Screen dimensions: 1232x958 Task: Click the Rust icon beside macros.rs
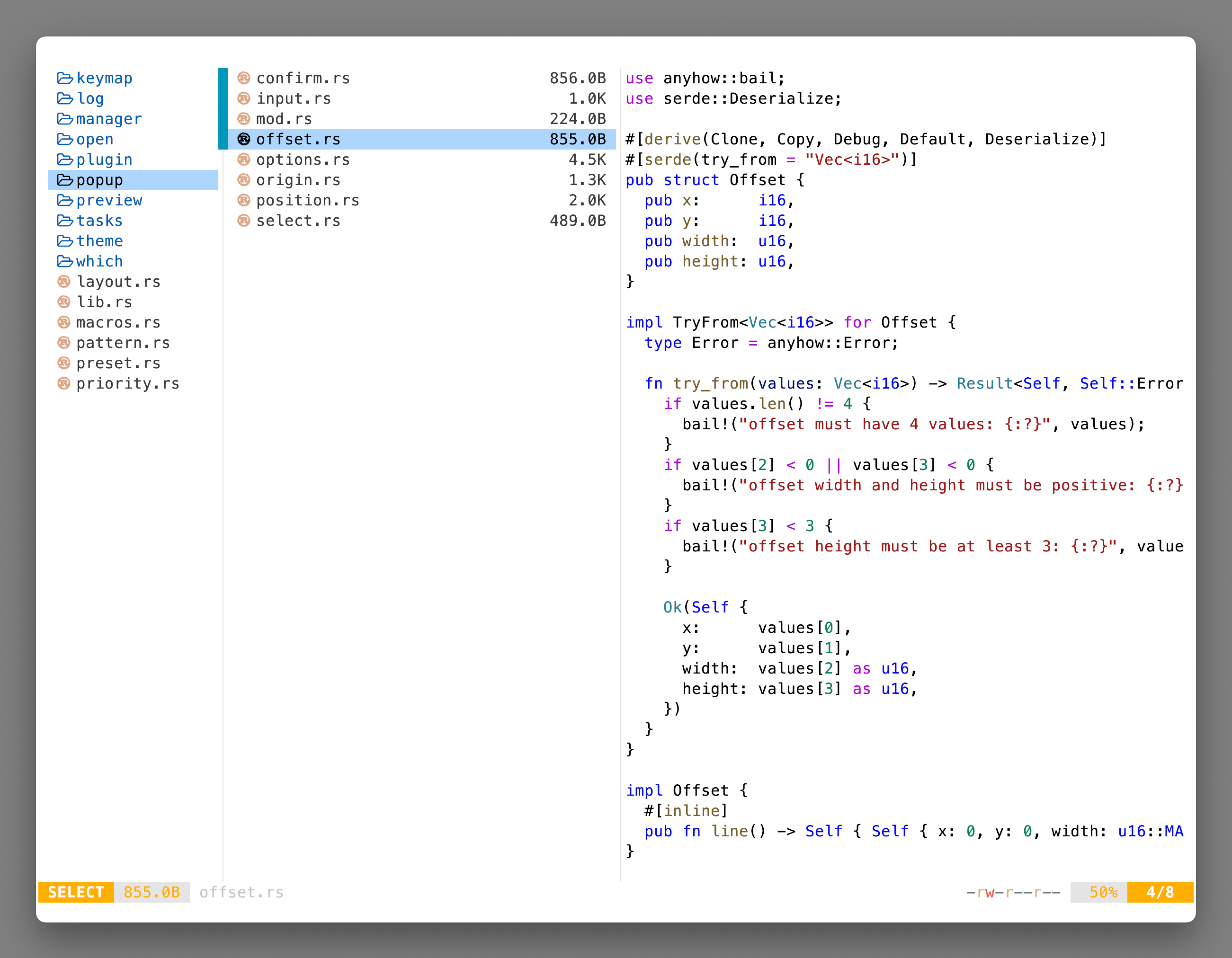coord(64,322)
